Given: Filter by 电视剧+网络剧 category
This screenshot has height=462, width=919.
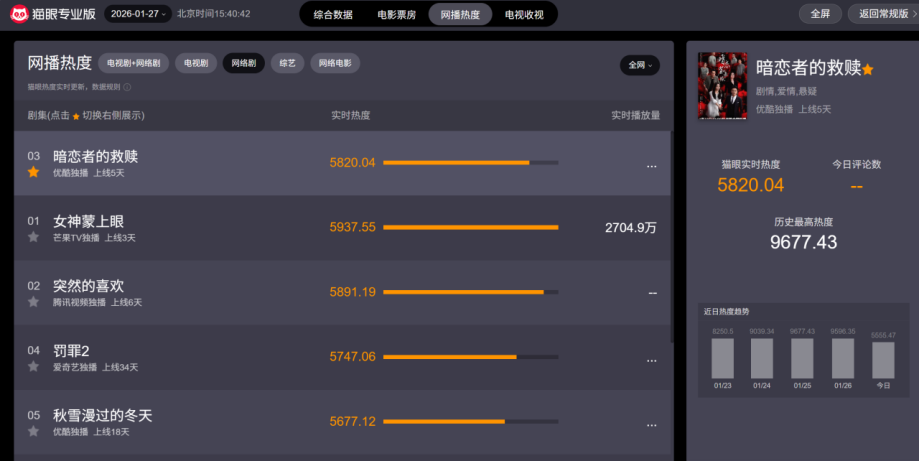Looking at the screenshot, I should pyautogui.click(x=133, y=63).
